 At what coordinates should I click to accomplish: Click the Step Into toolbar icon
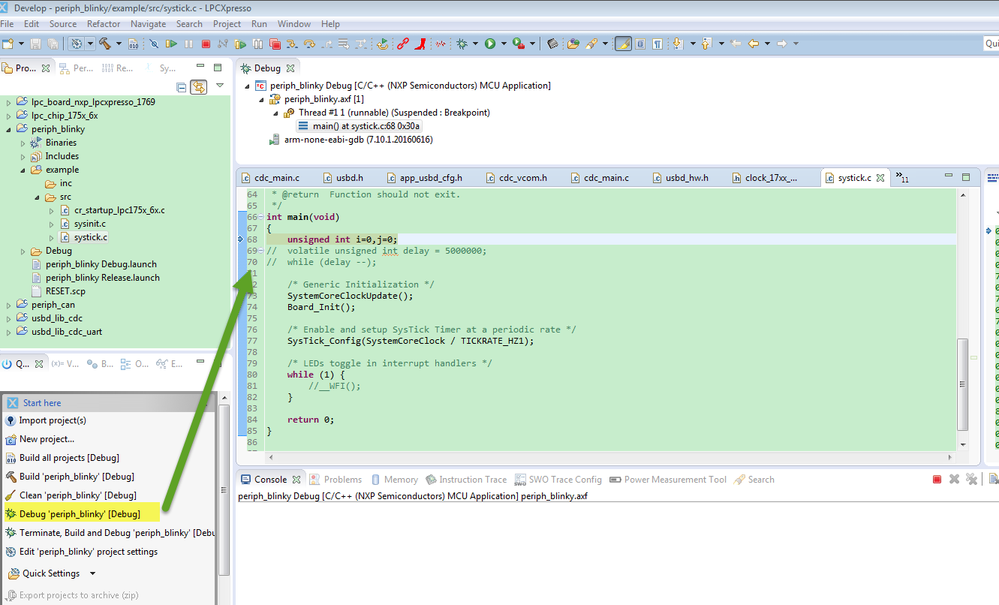[292, 43]
